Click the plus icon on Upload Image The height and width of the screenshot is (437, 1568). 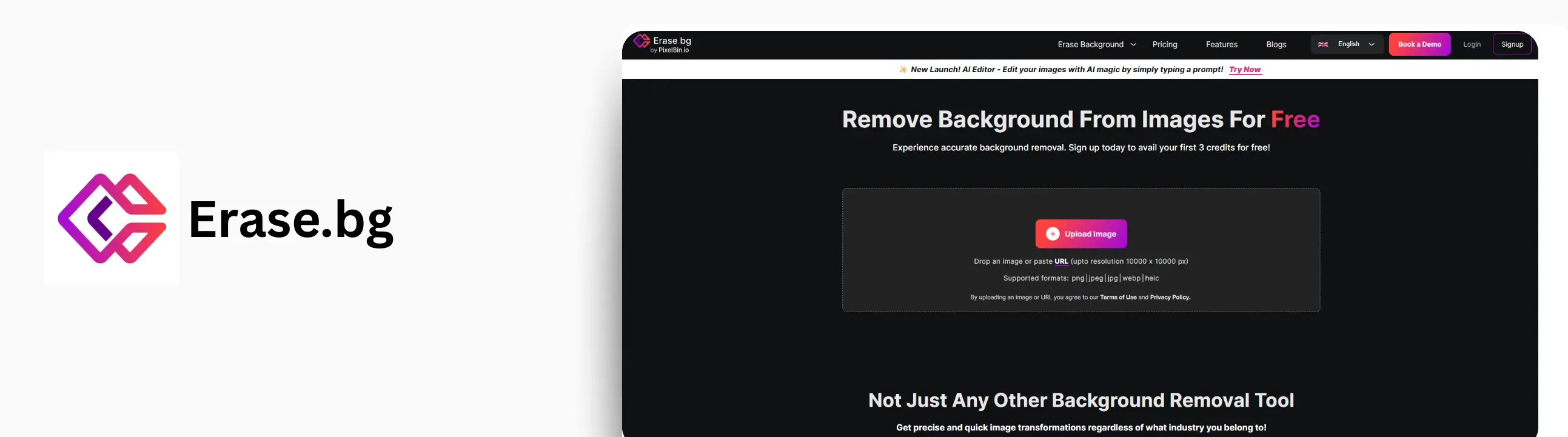tap(1053, 234)
